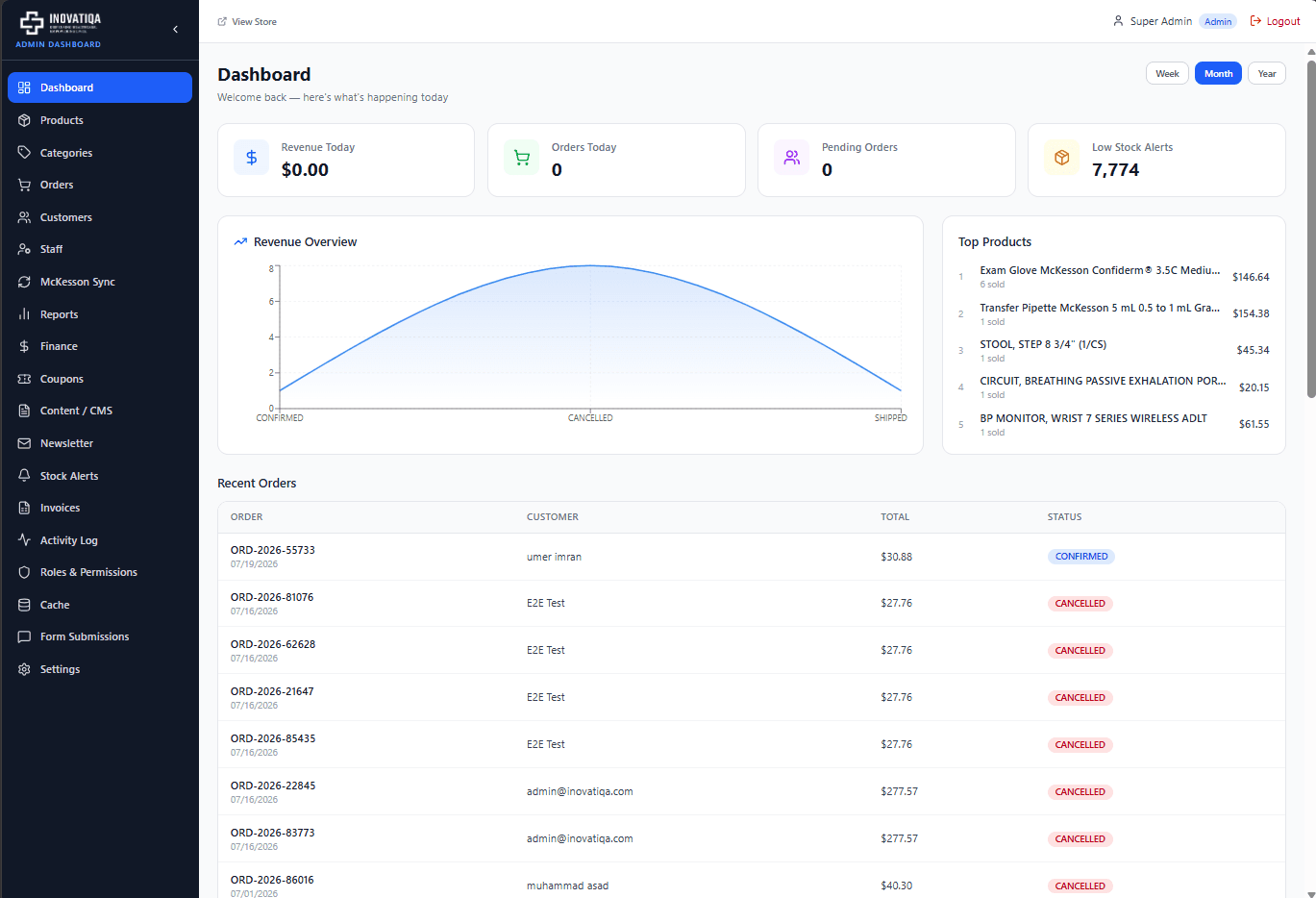Click top product Transfer Pipette McKesson
1316x898 pixels.
1100,308
